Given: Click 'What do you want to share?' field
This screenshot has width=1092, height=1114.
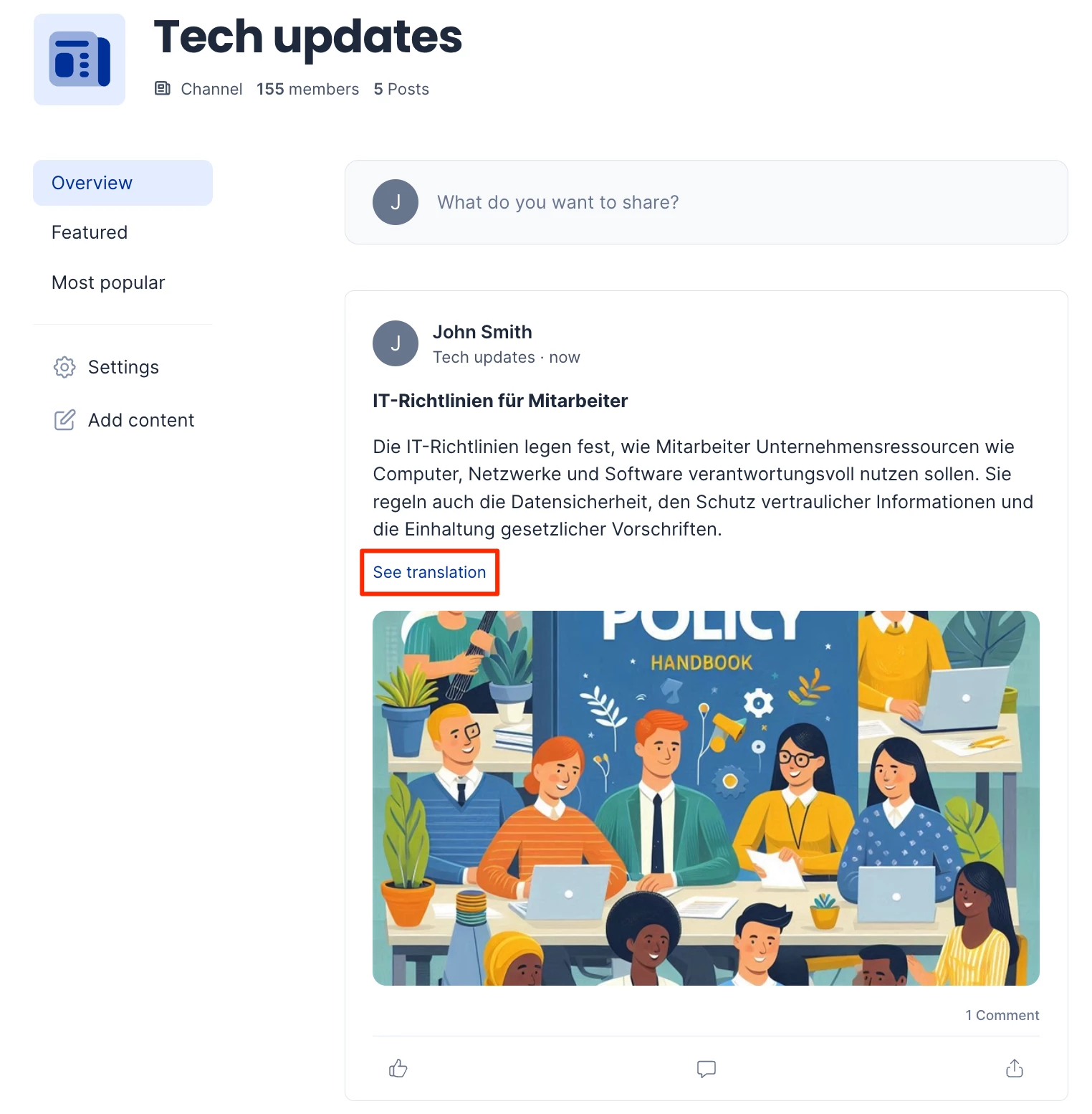Looking at the screenshot, I should pyautogui.click(x=706, y=202).
